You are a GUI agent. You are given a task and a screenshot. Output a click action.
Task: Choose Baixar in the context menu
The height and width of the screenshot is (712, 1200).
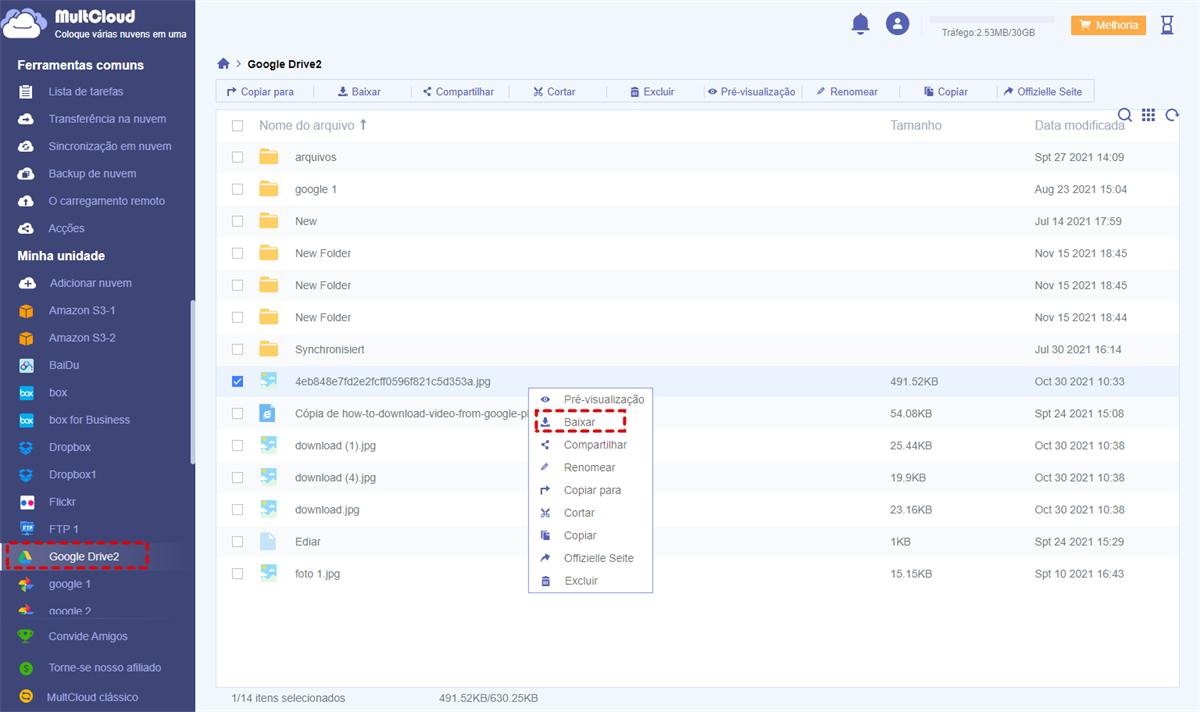pyautogui.click(x=579, y=422)
